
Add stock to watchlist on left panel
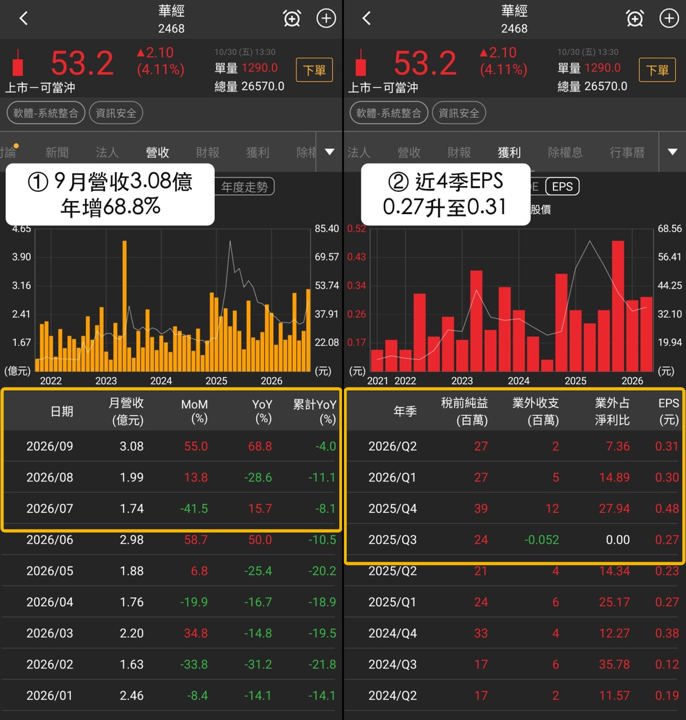point(326,18)
